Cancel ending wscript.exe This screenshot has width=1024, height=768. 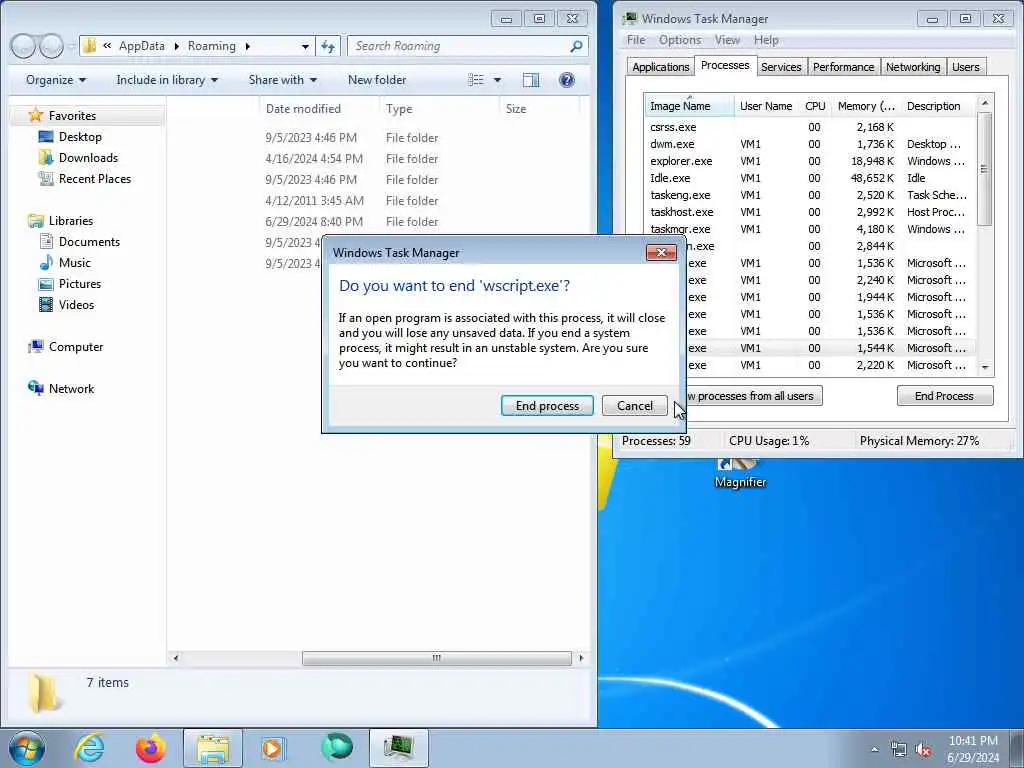[634, 406]
